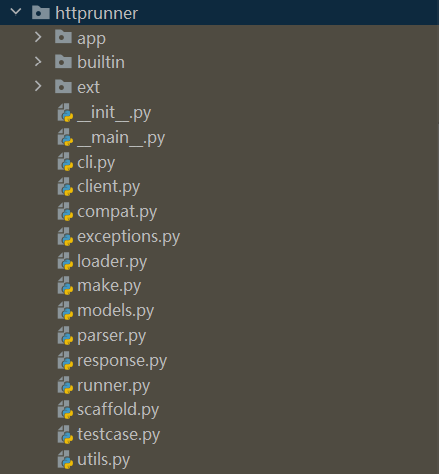Image resolution: width=439 pixels, height=474 pixels.
Task: Expand the app folder arrow
Action: click(x=38, y=37)
